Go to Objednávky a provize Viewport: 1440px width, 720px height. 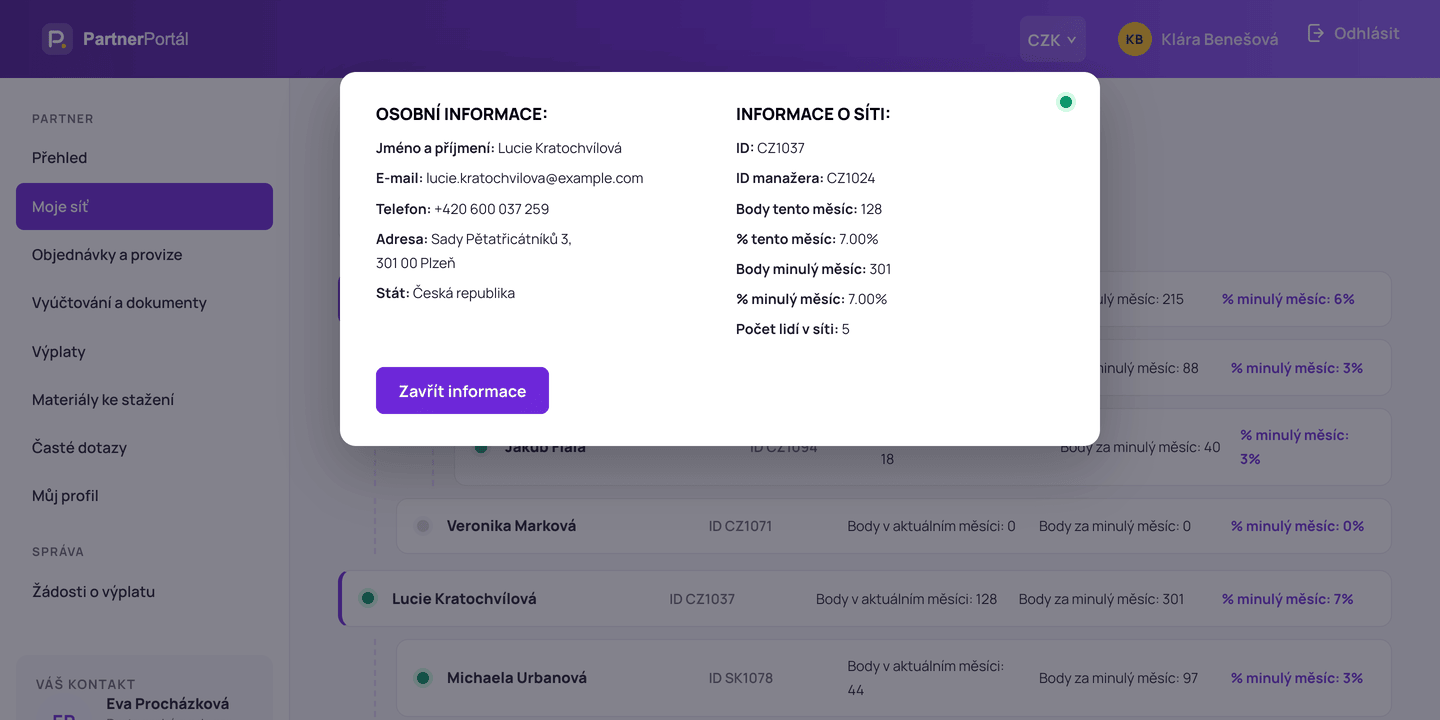(144, 255)
